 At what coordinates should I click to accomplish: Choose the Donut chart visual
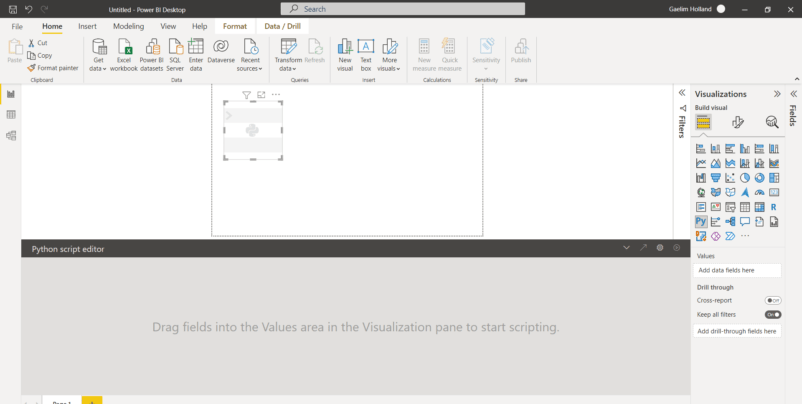point(760,178)
